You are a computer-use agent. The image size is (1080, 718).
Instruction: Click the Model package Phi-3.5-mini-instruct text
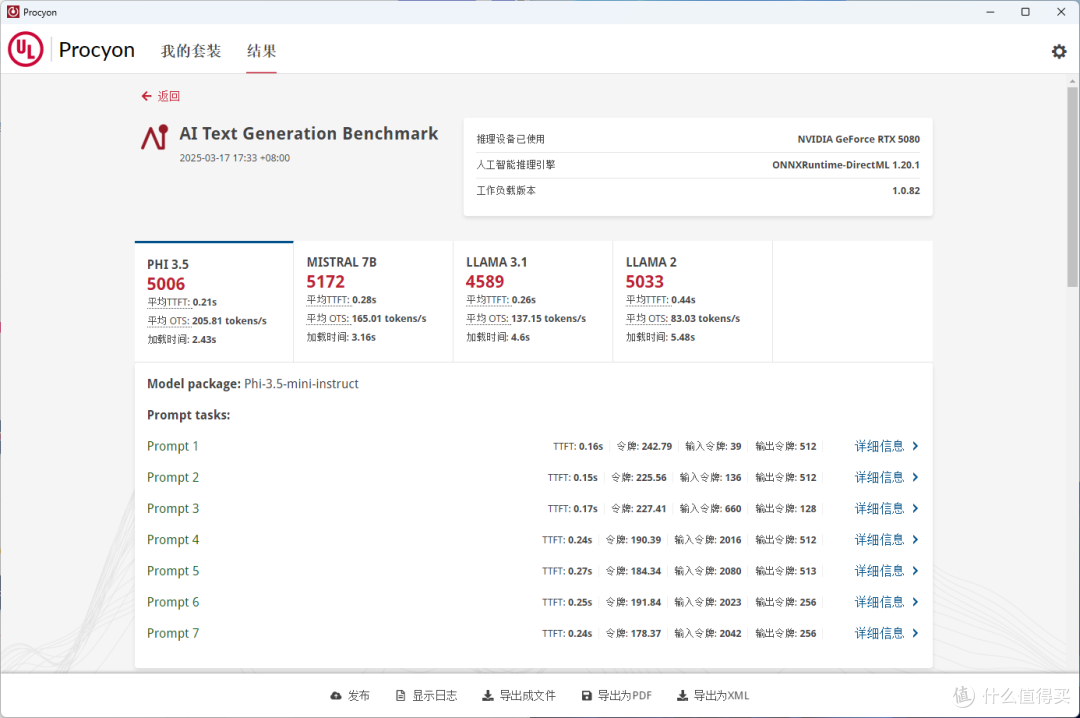(x=253, y=384)
